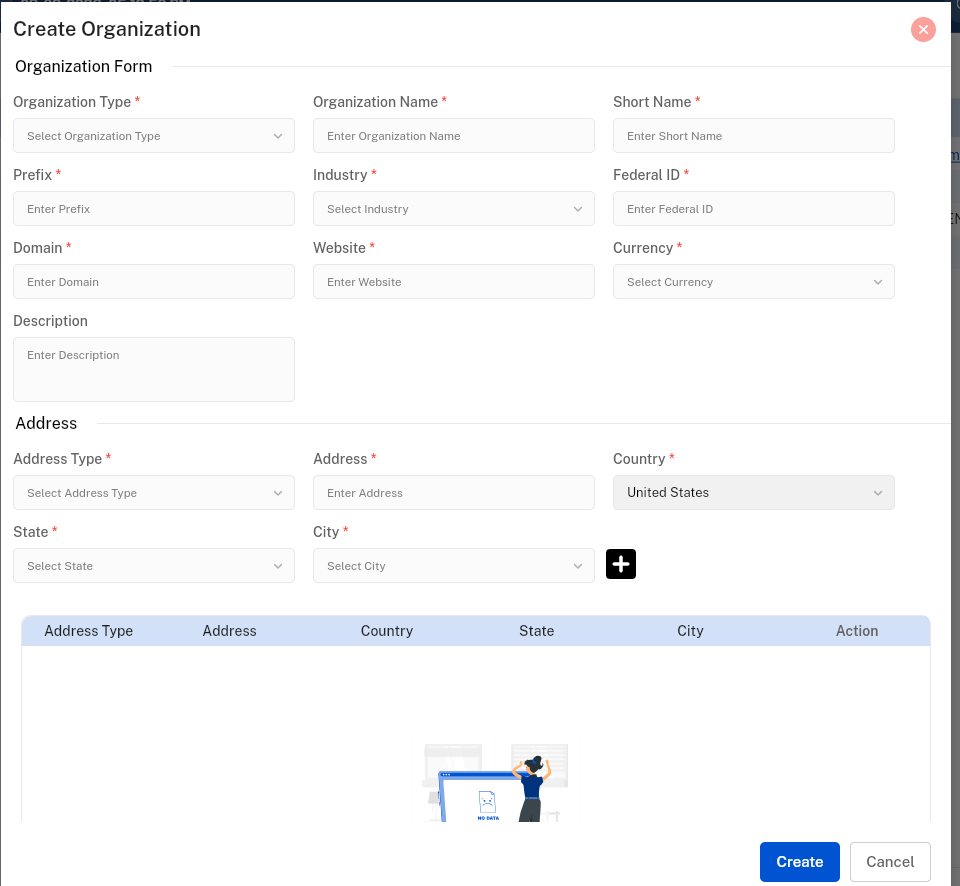Click the Create button
960x886 pixels.
point(800,862)
